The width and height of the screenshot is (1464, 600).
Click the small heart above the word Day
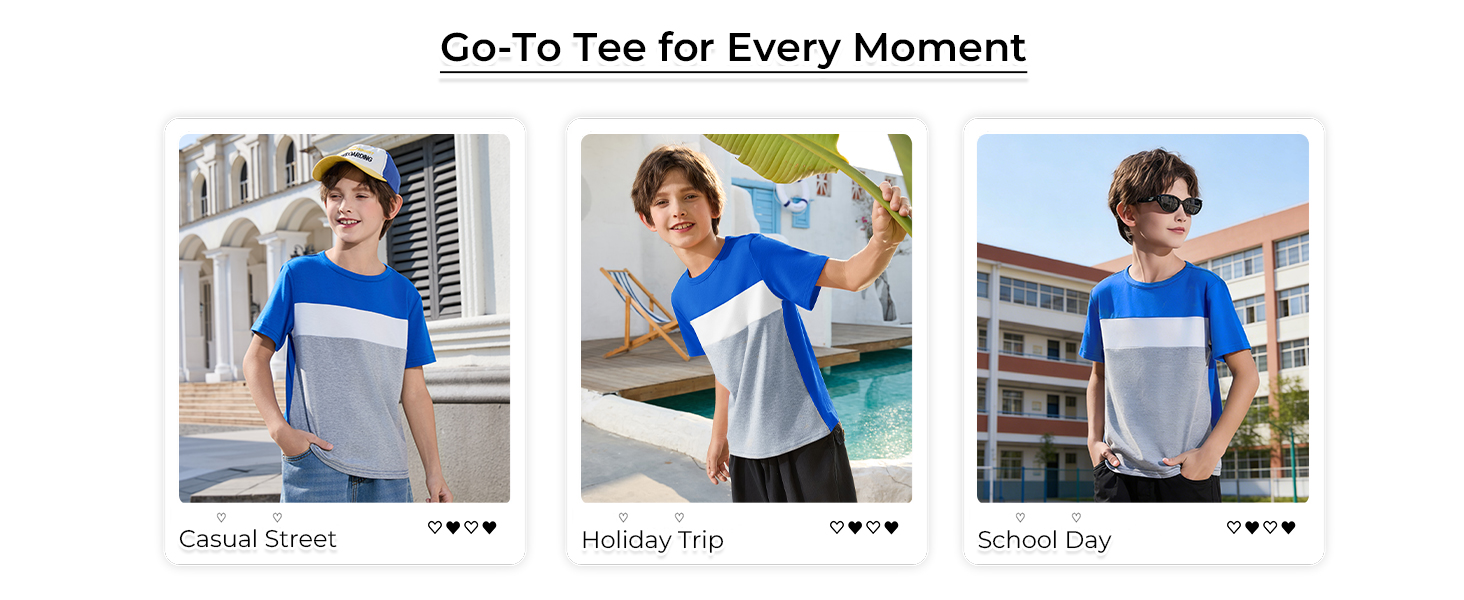click(x=1076, y=517)
